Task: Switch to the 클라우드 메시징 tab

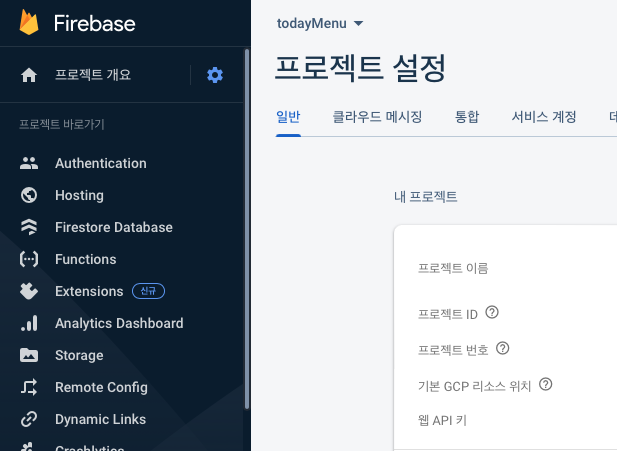Action: [377, 117]
